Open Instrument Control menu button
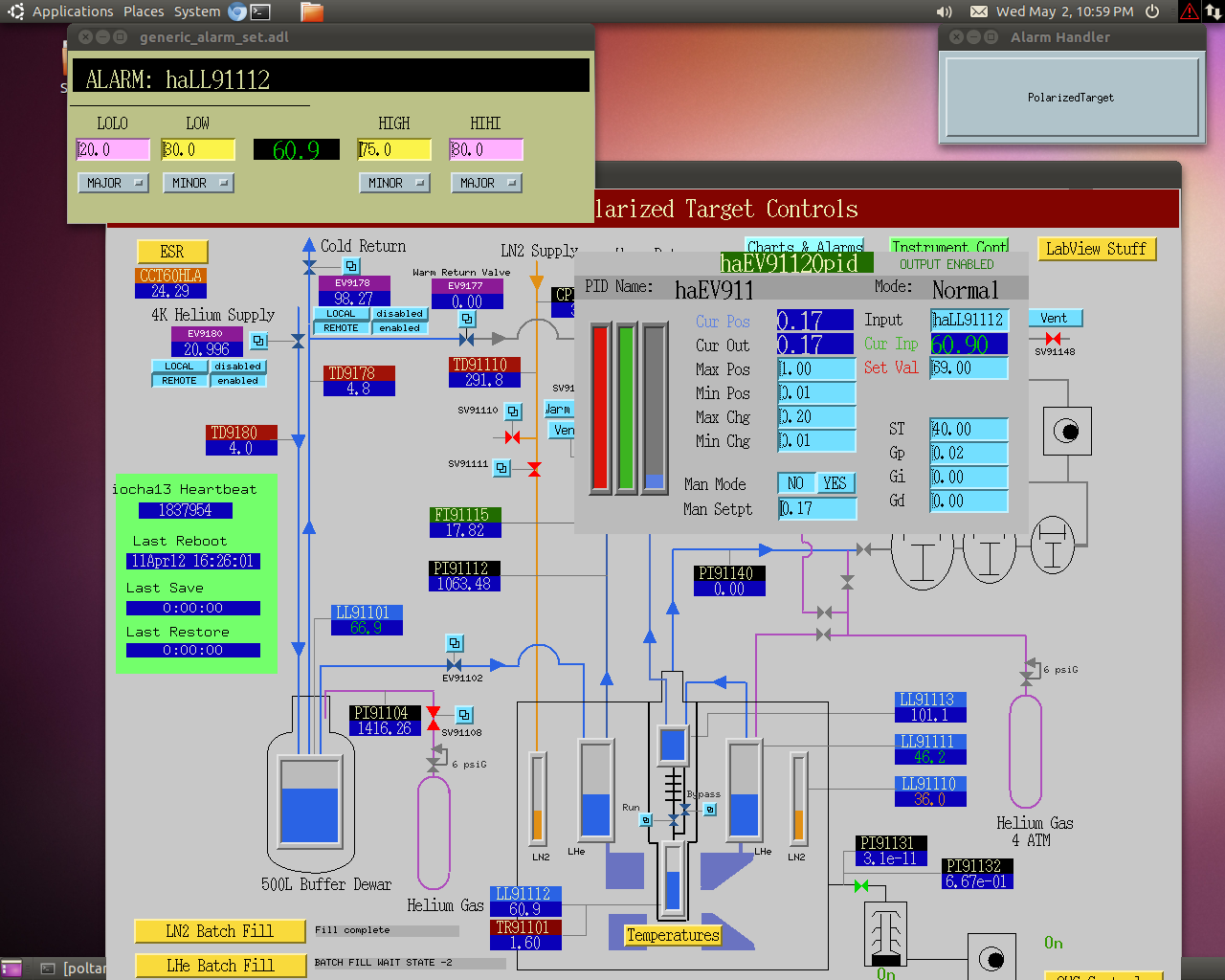Image resolution: width=1225 pixels, height=980 pixels. point(949,246)
